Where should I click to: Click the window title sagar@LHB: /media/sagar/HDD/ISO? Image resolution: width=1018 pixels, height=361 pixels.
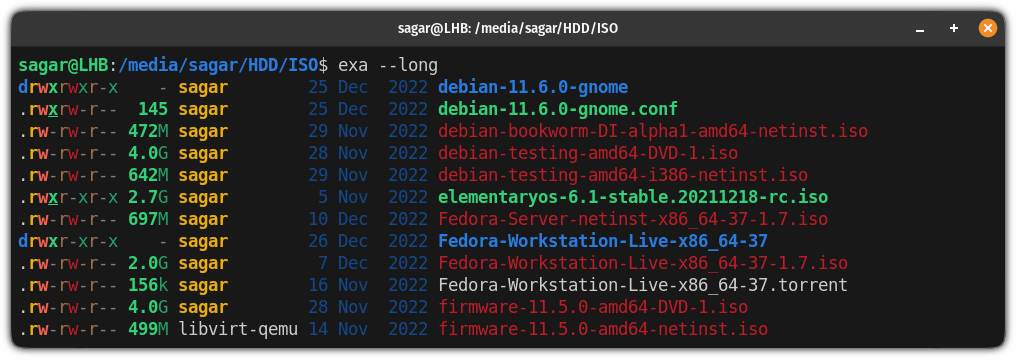point(508,29)
